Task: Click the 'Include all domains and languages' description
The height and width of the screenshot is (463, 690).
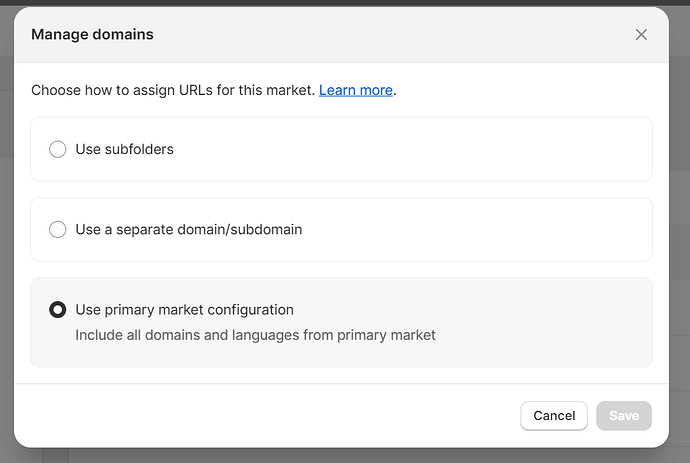Action: [255, 335]
